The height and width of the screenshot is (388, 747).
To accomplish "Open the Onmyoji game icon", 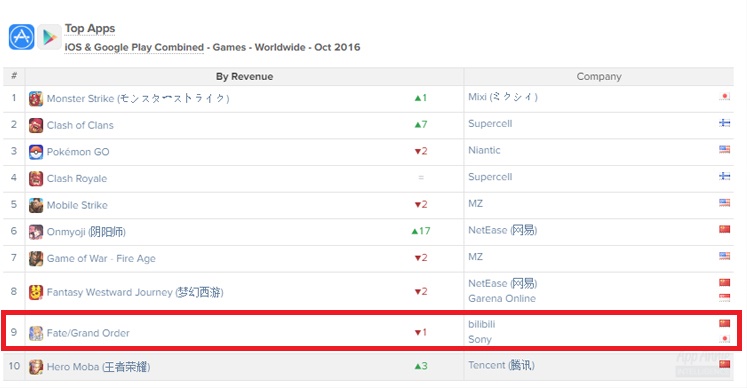I will pyautogui.click(x=36, y=232).
